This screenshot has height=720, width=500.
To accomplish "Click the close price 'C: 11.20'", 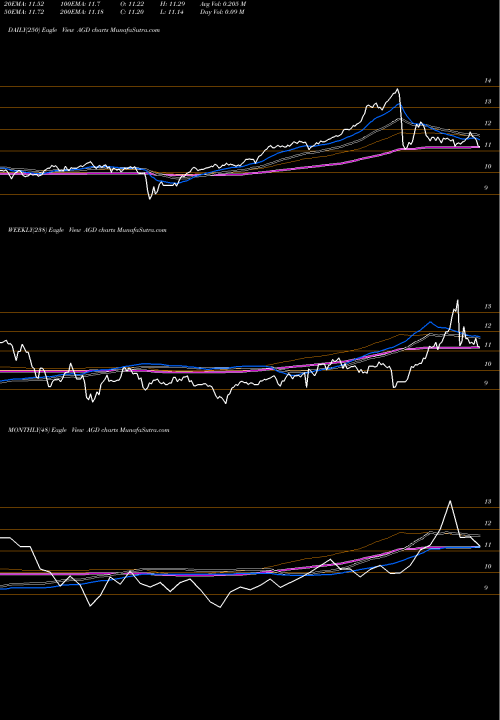I will click(132, 12).
